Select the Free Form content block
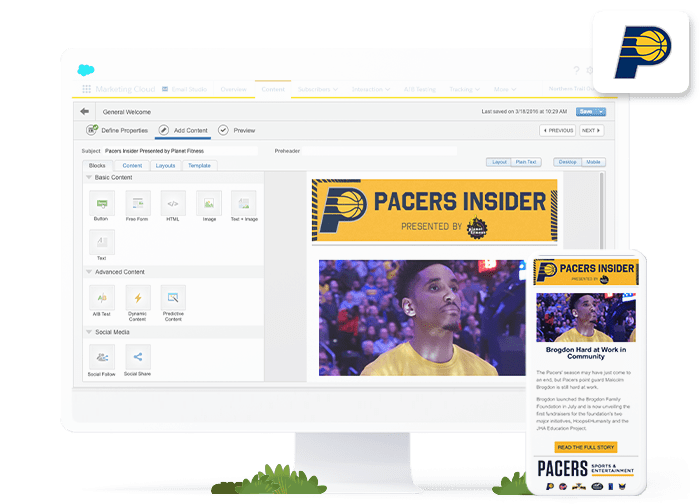700x504 pixels. [138, 204]
